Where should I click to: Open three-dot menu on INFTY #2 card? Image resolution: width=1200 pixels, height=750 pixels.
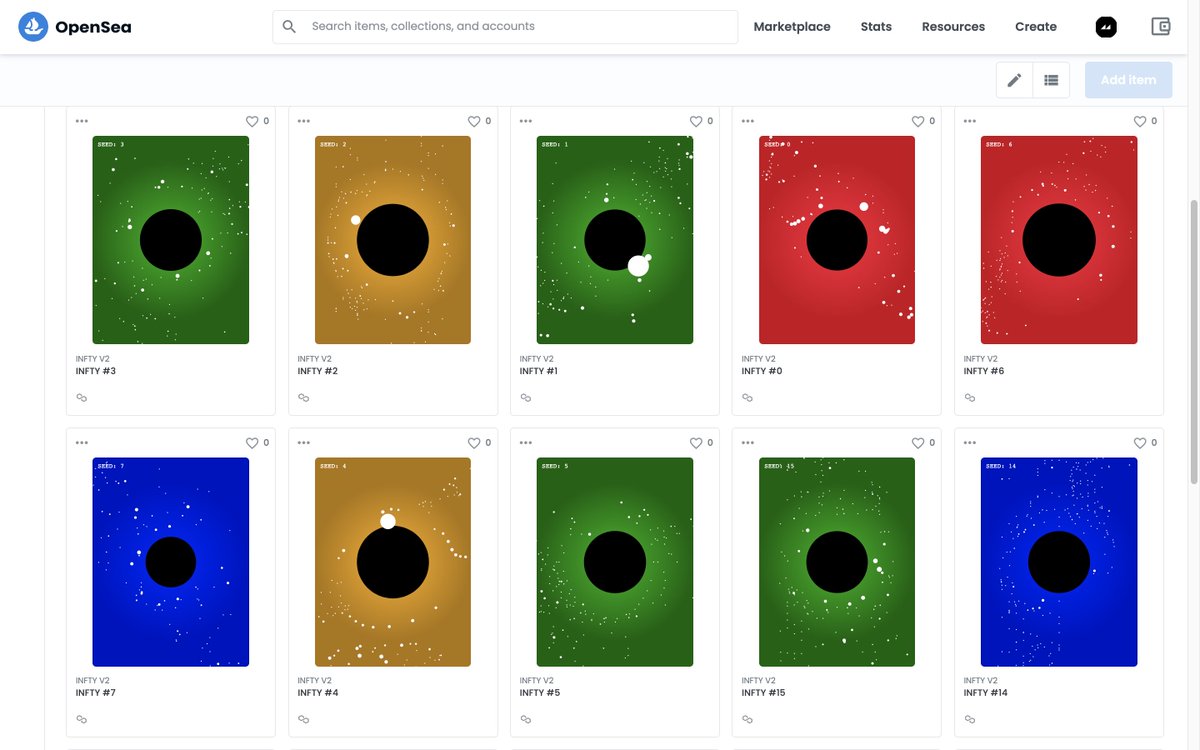pos(304,121)
